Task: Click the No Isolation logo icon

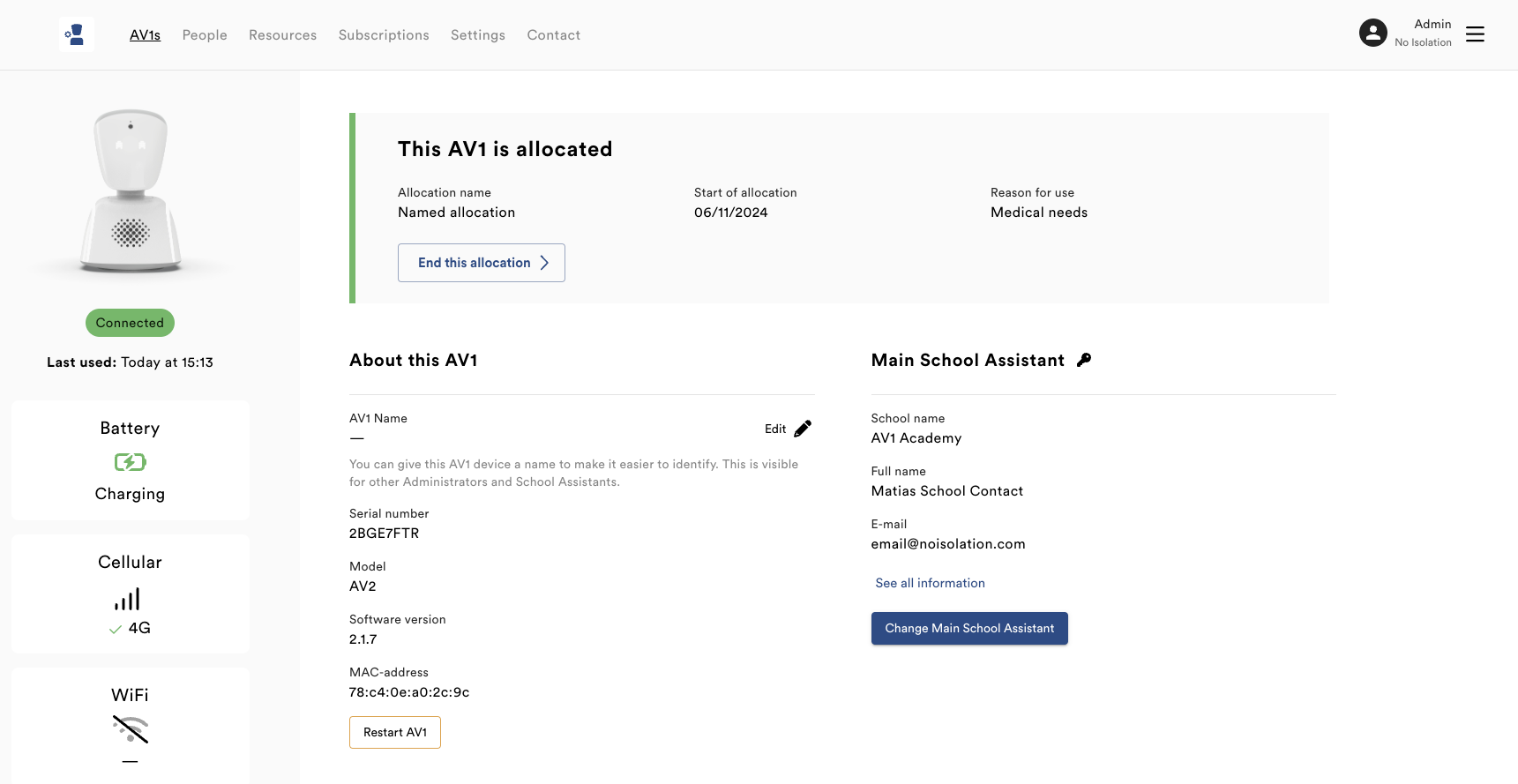Action: coord(76,34)
